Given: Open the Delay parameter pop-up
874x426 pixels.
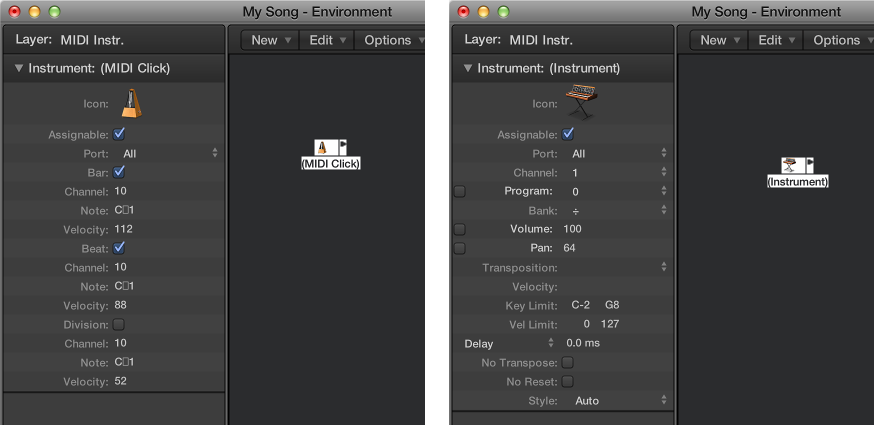Looking at the screenshot, I should [509, 343].
